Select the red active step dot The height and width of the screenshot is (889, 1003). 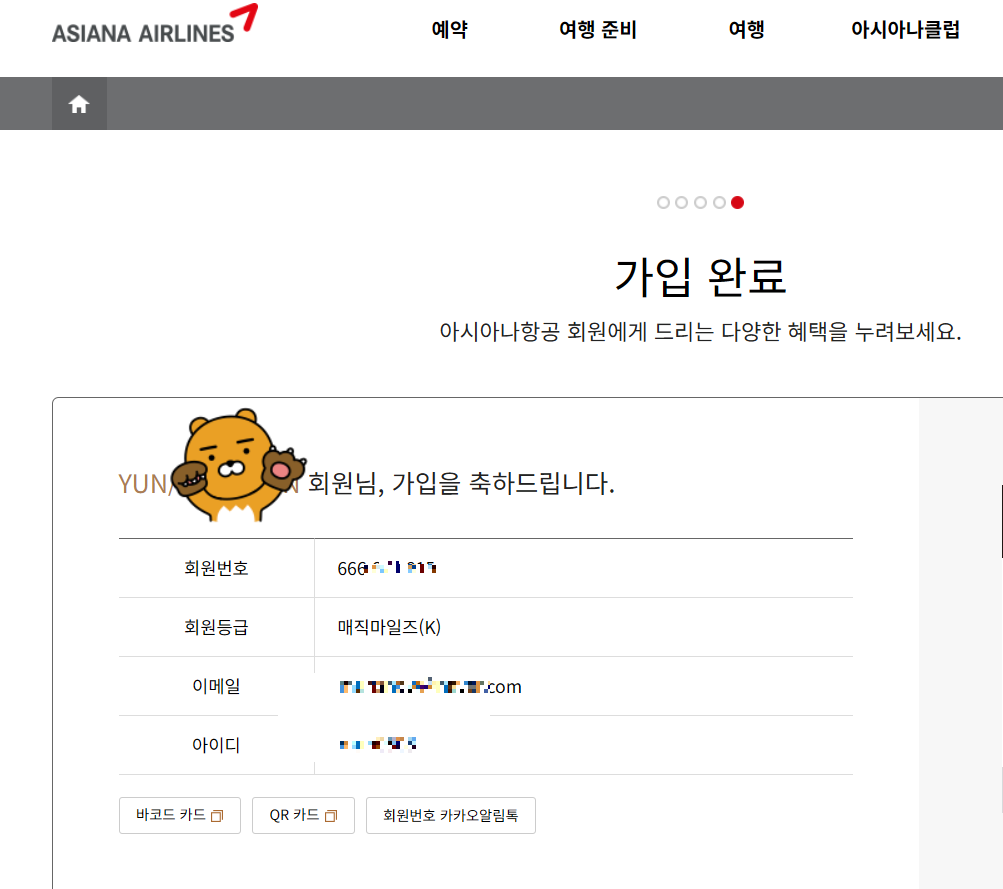pyautogui.click(x=738, y=203)
